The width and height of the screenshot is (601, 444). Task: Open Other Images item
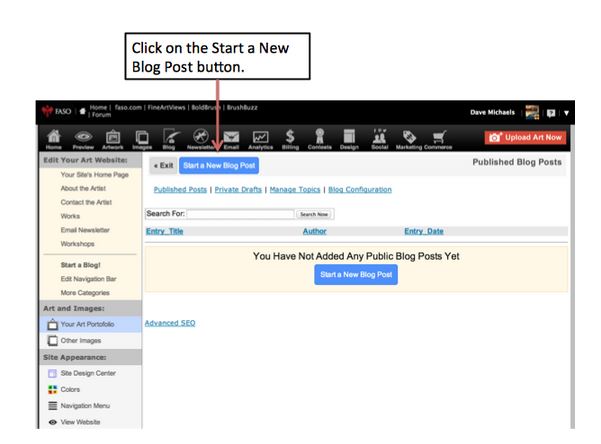click(90, 340)
